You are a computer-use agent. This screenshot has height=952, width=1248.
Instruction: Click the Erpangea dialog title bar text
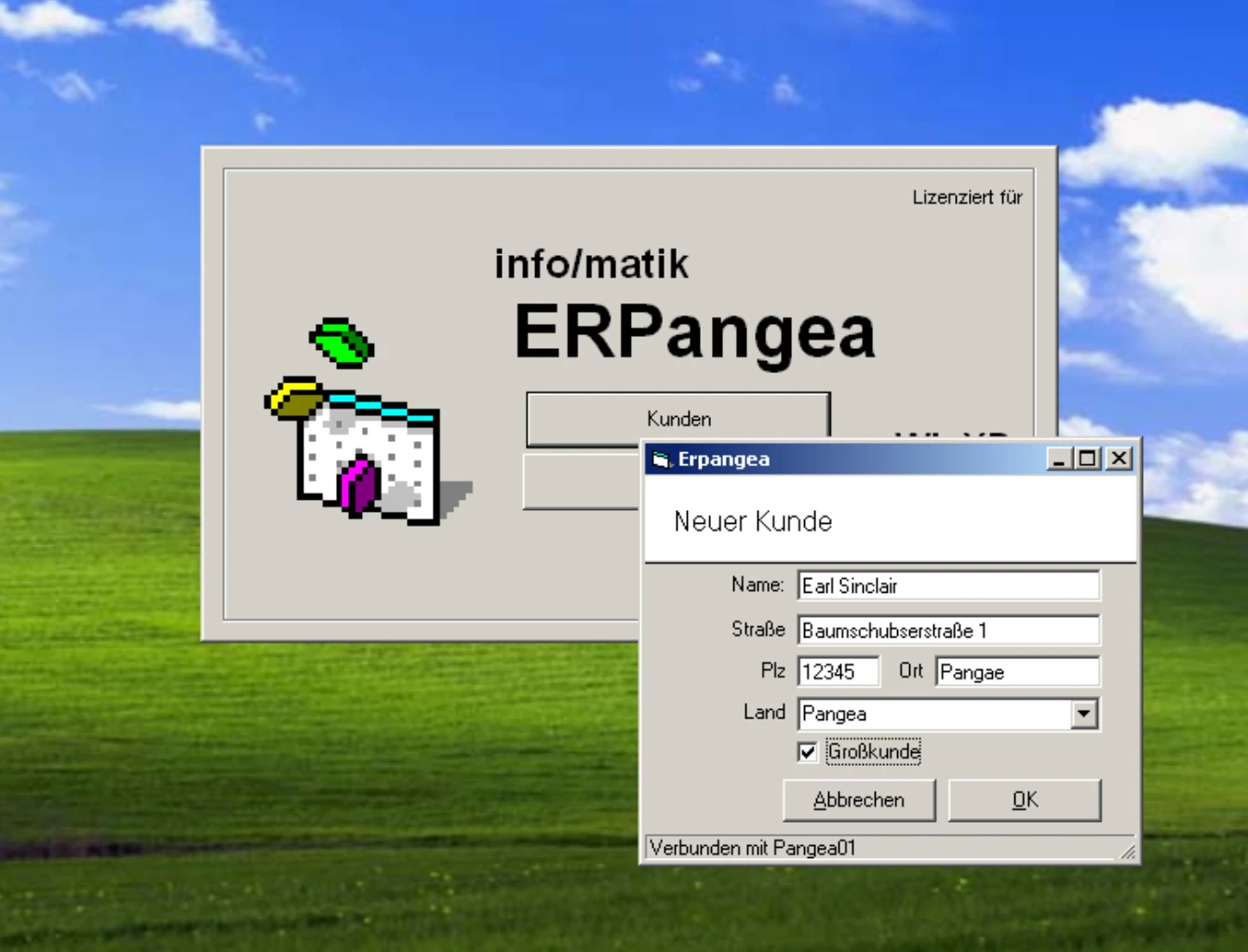723,459
